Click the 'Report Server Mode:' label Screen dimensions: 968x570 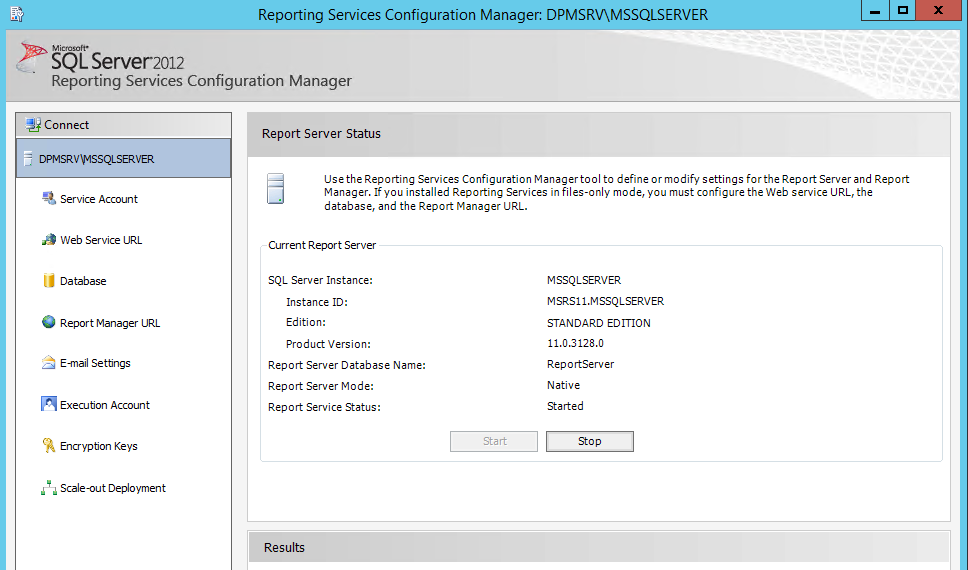point(320,386)
